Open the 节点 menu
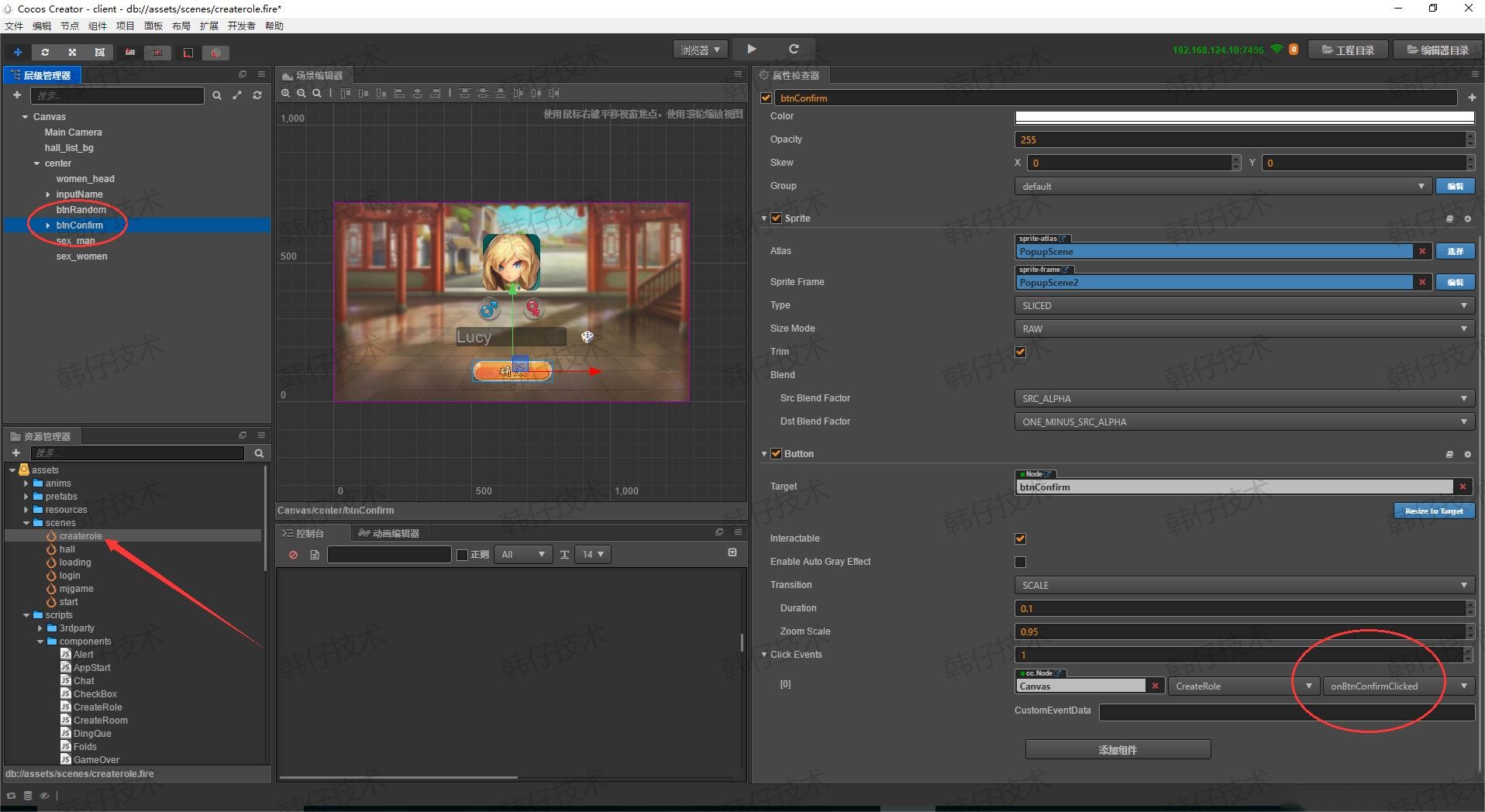 (x=70, y=26)
